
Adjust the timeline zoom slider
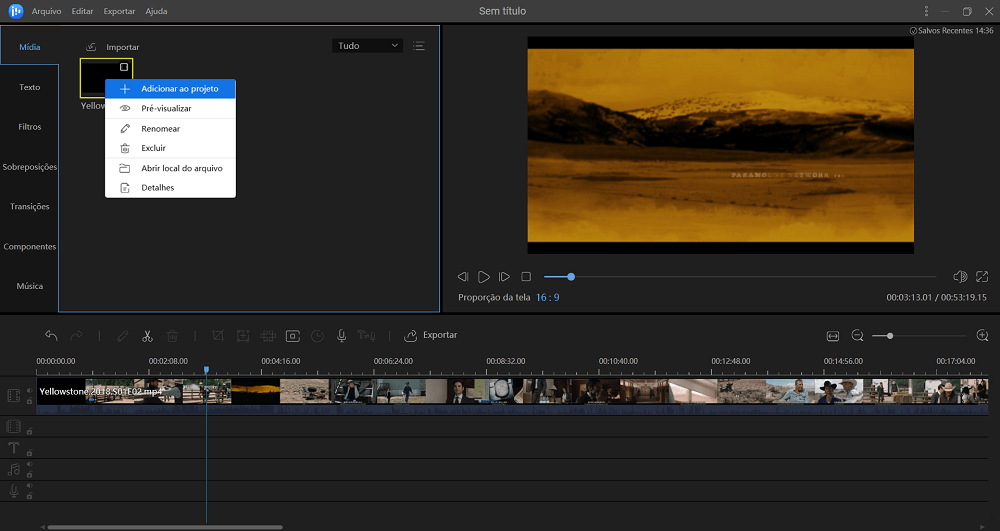[918, 336]
